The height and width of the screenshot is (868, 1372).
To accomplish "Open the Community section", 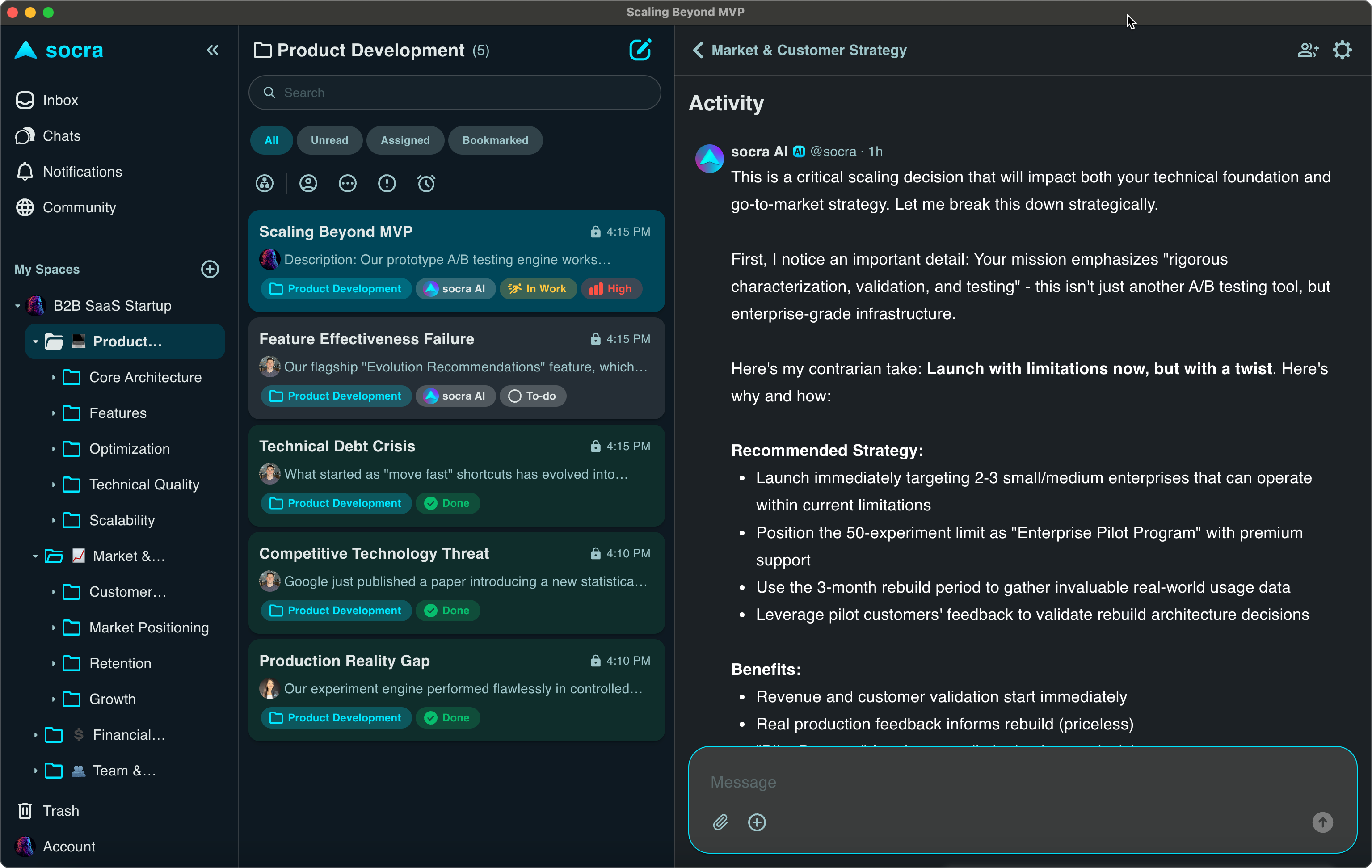I will [79, 207].
